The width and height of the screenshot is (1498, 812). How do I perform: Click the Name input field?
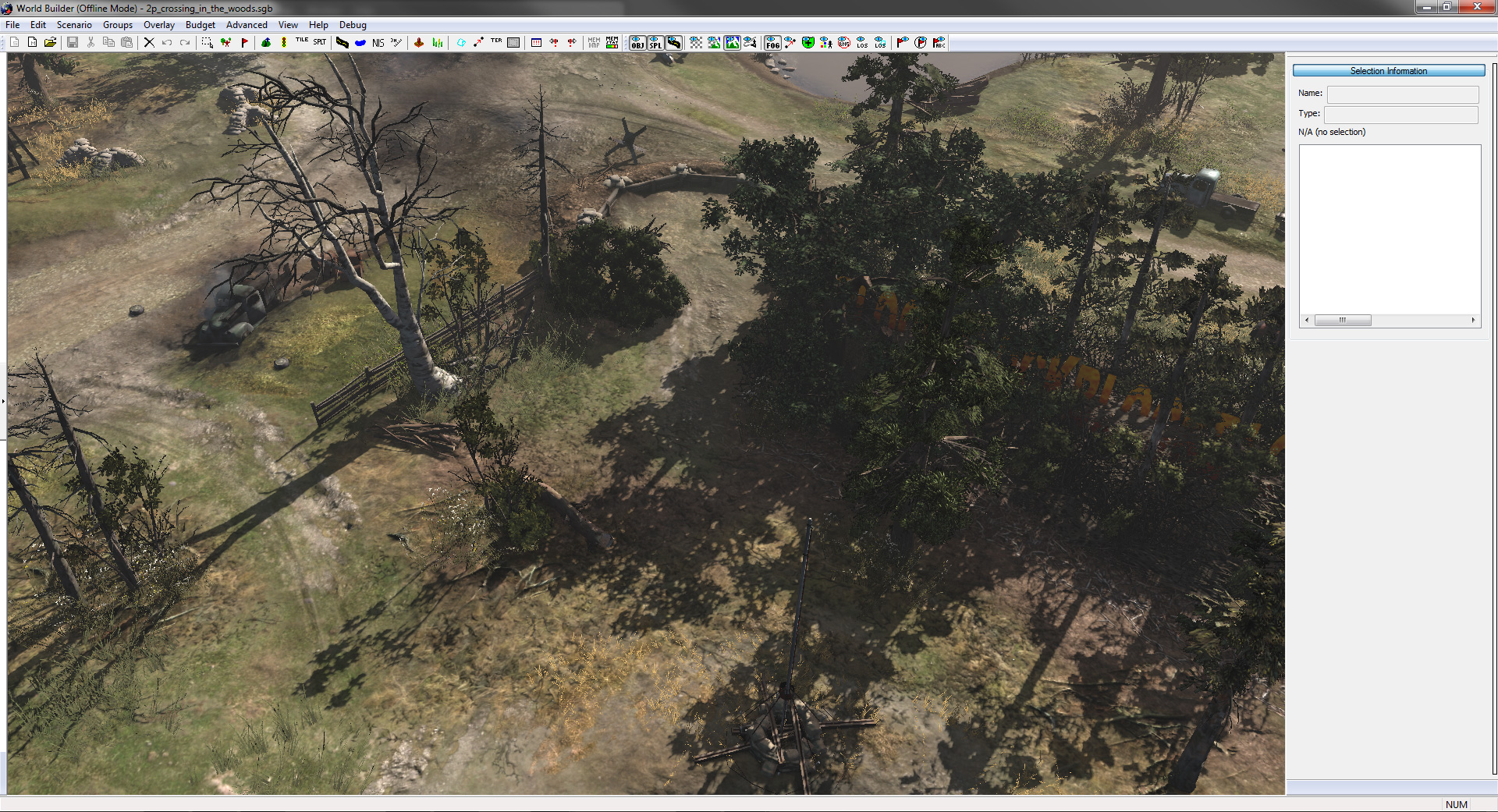click(x=1402, y=94)
